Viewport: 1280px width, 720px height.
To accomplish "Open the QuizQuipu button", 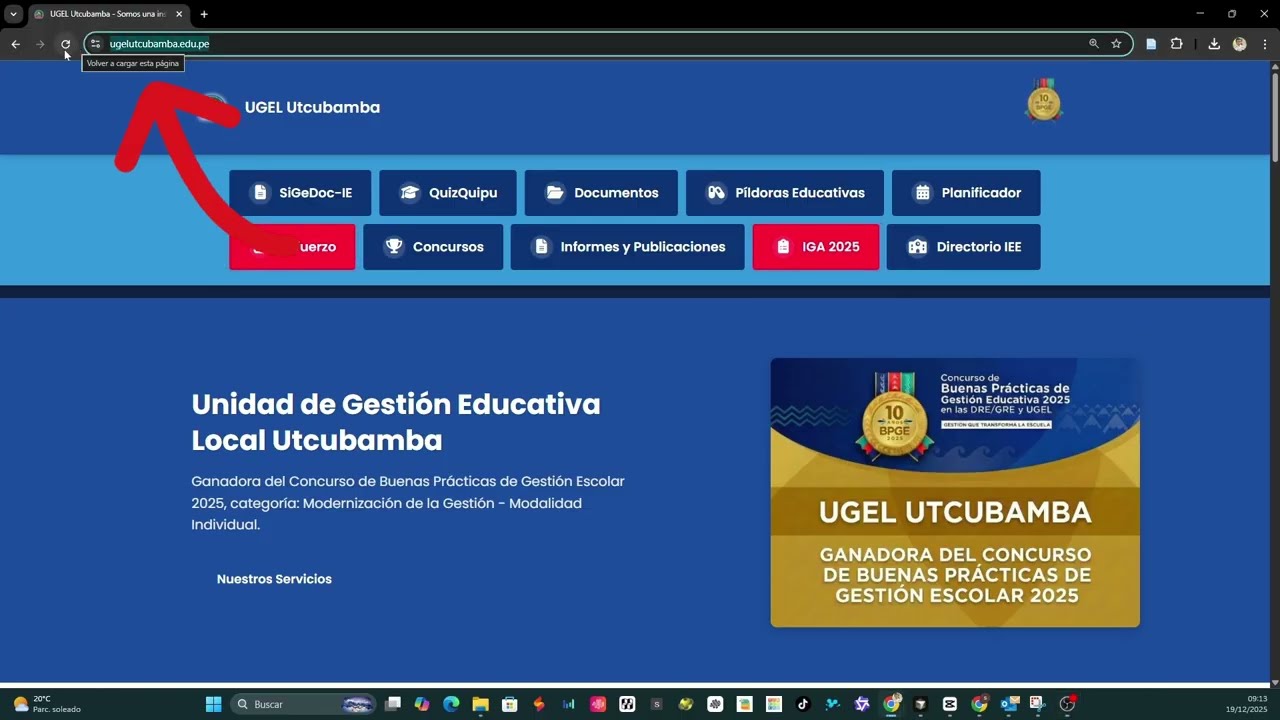I will [x=448, y=193].
